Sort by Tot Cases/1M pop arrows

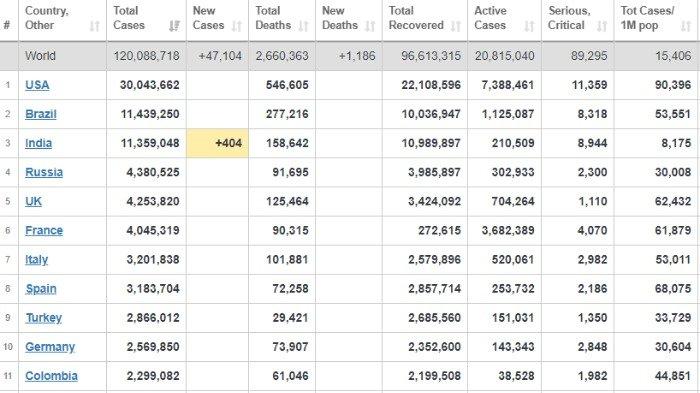tap(686, 26)
